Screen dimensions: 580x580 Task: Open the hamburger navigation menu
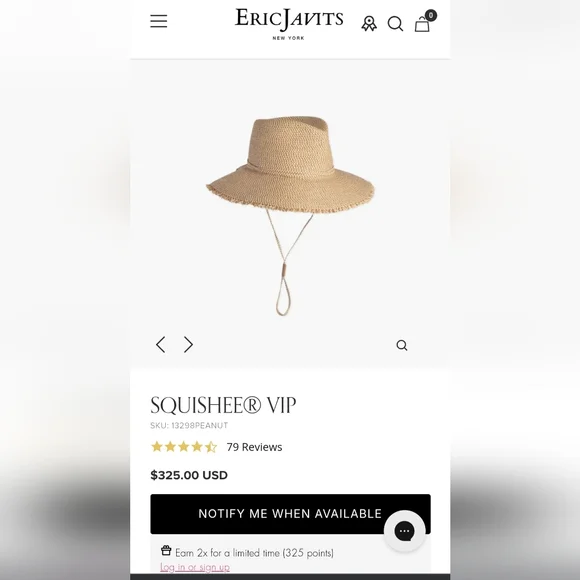click(x=159, y=21)
